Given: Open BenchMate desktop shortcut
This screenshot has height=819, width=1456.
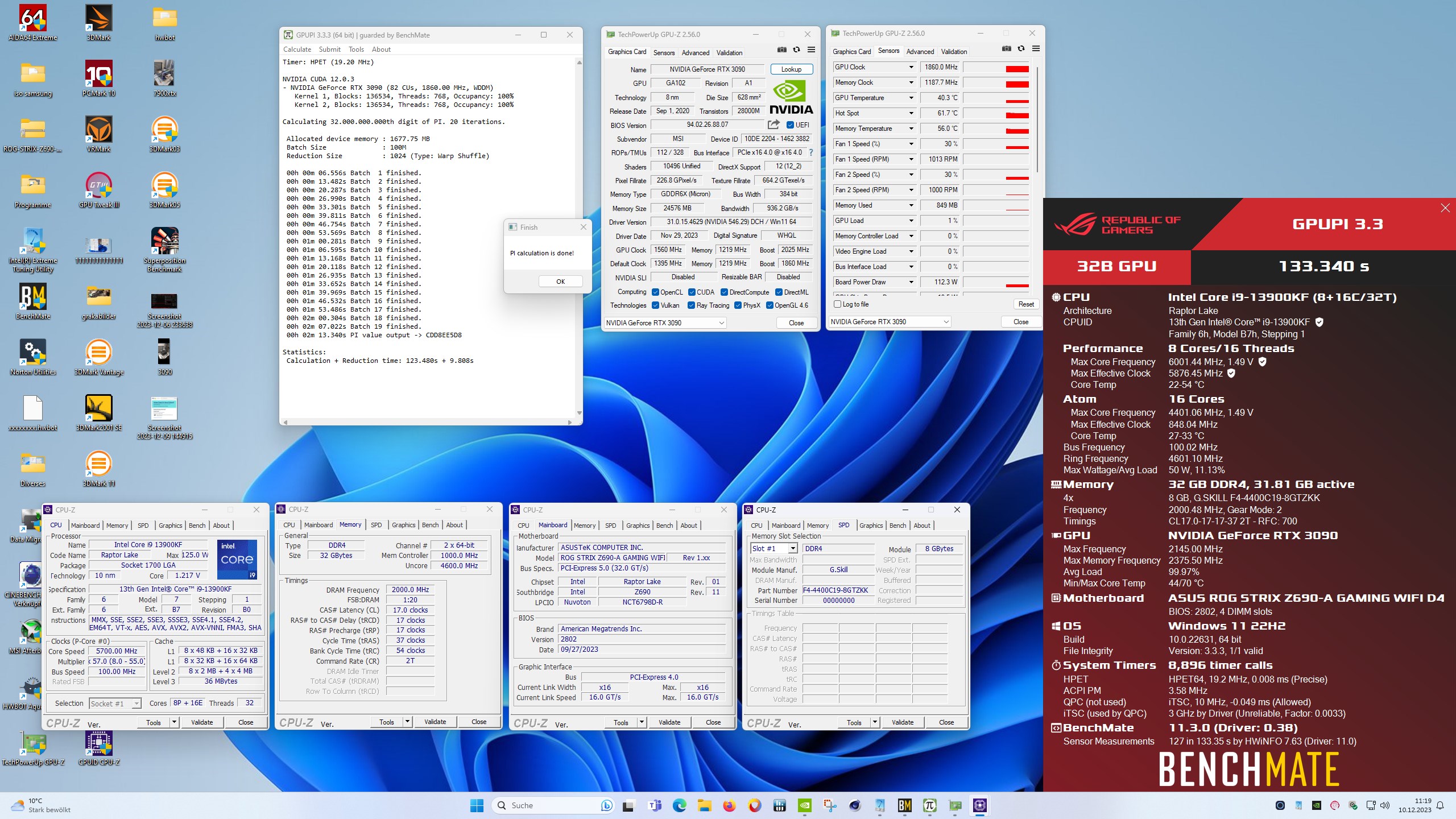Looking at the screenshot, I should pyautogui.click(x=33, y=301).
